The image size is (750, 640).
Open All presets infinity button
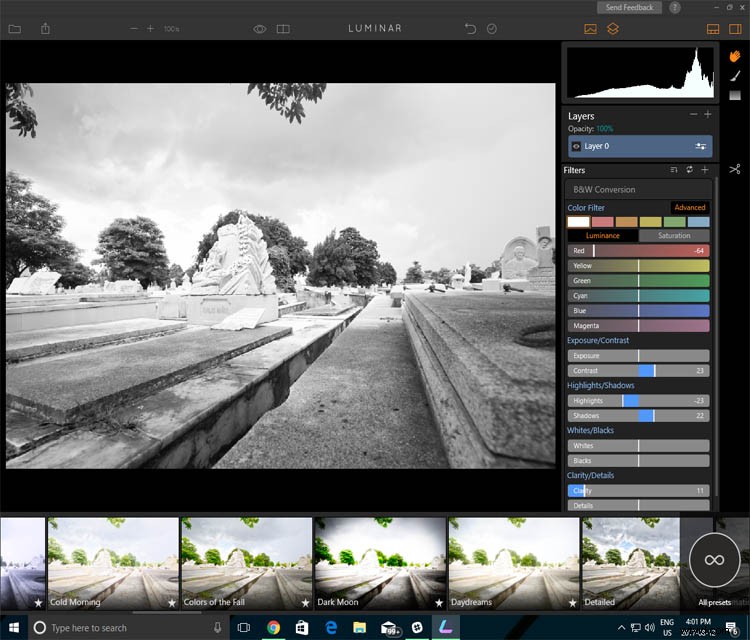(714, 560)
